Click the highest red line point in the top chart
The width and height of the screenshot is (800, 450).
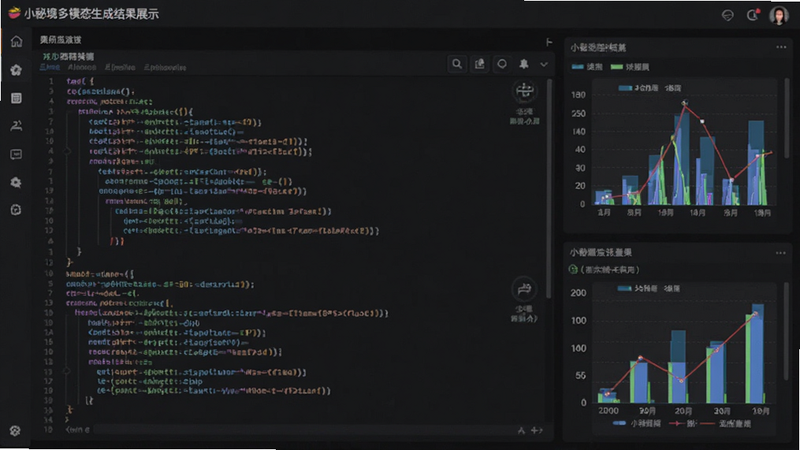pyautogui.click(x=685, y=103)
